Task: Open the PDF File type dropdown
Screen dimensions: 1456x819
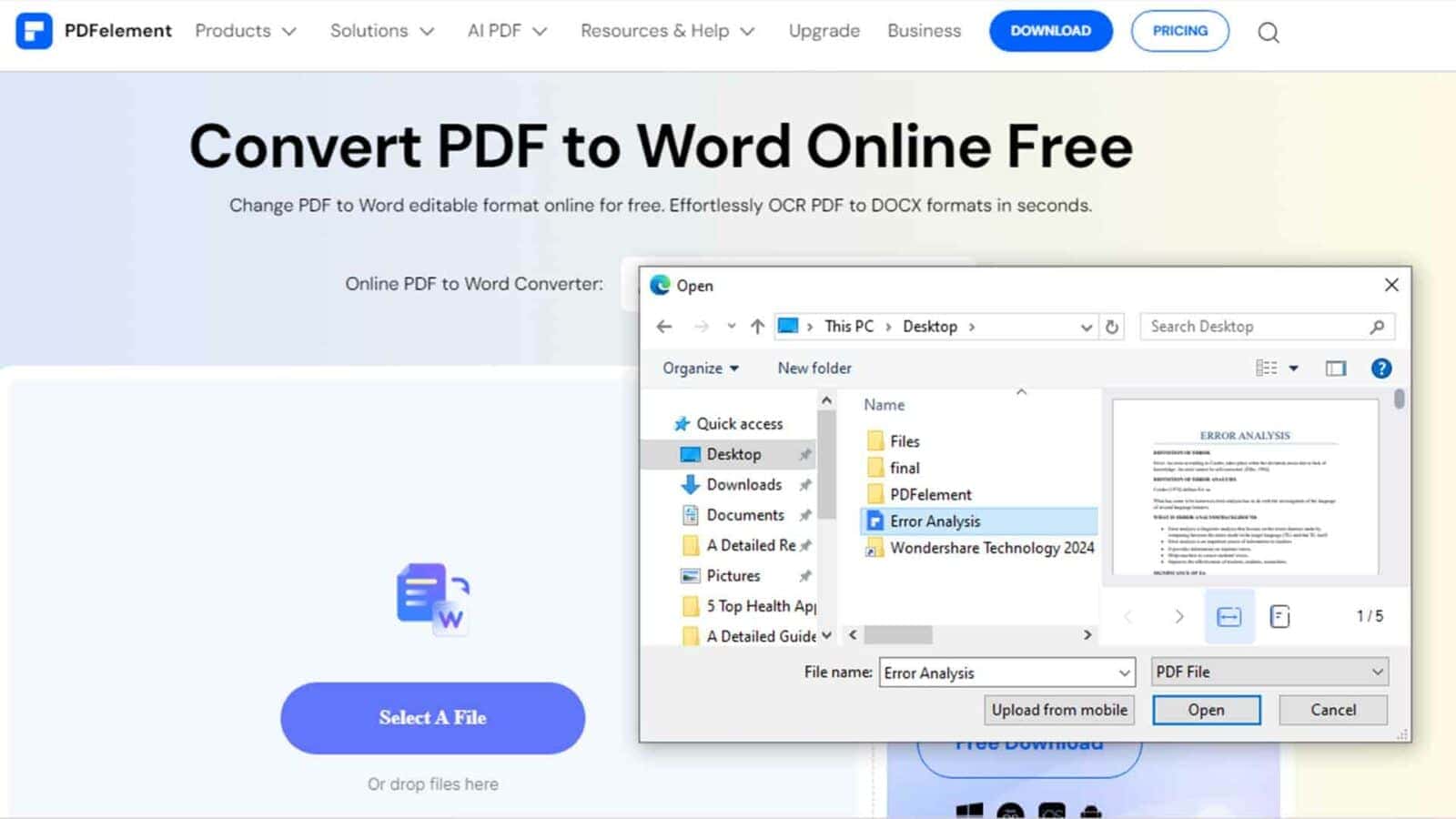Action: click(1269, 672)
